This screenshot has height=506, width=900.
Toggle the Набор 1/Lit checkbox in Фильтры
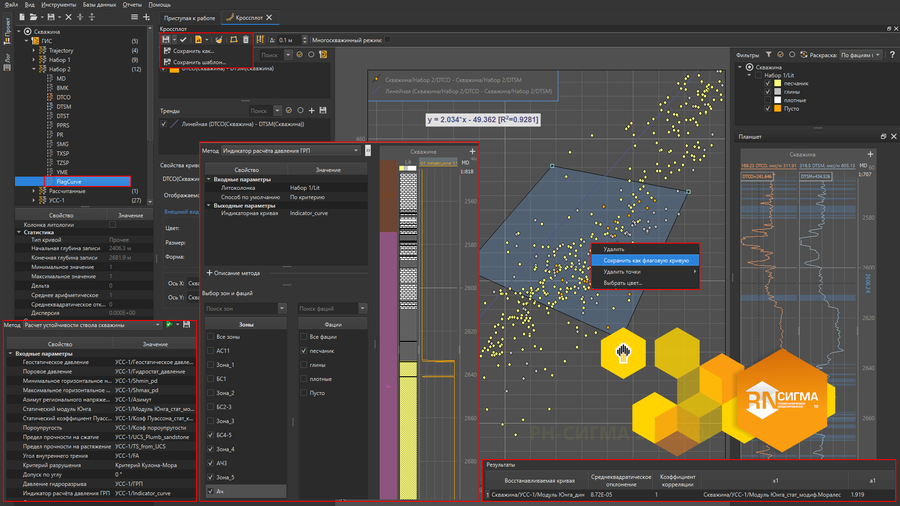point(758,75)
